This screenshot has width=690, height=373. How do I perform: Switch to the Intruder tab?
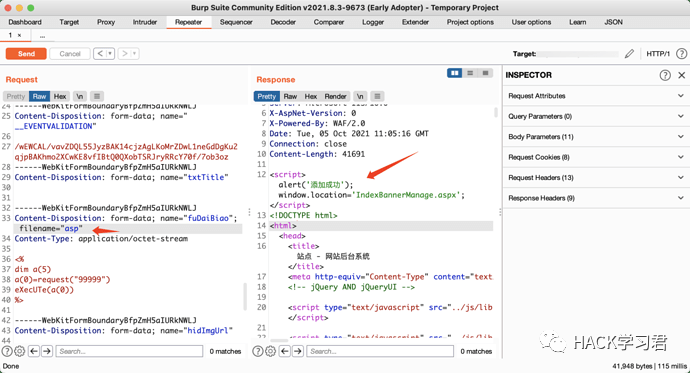(x=145, y=22)
